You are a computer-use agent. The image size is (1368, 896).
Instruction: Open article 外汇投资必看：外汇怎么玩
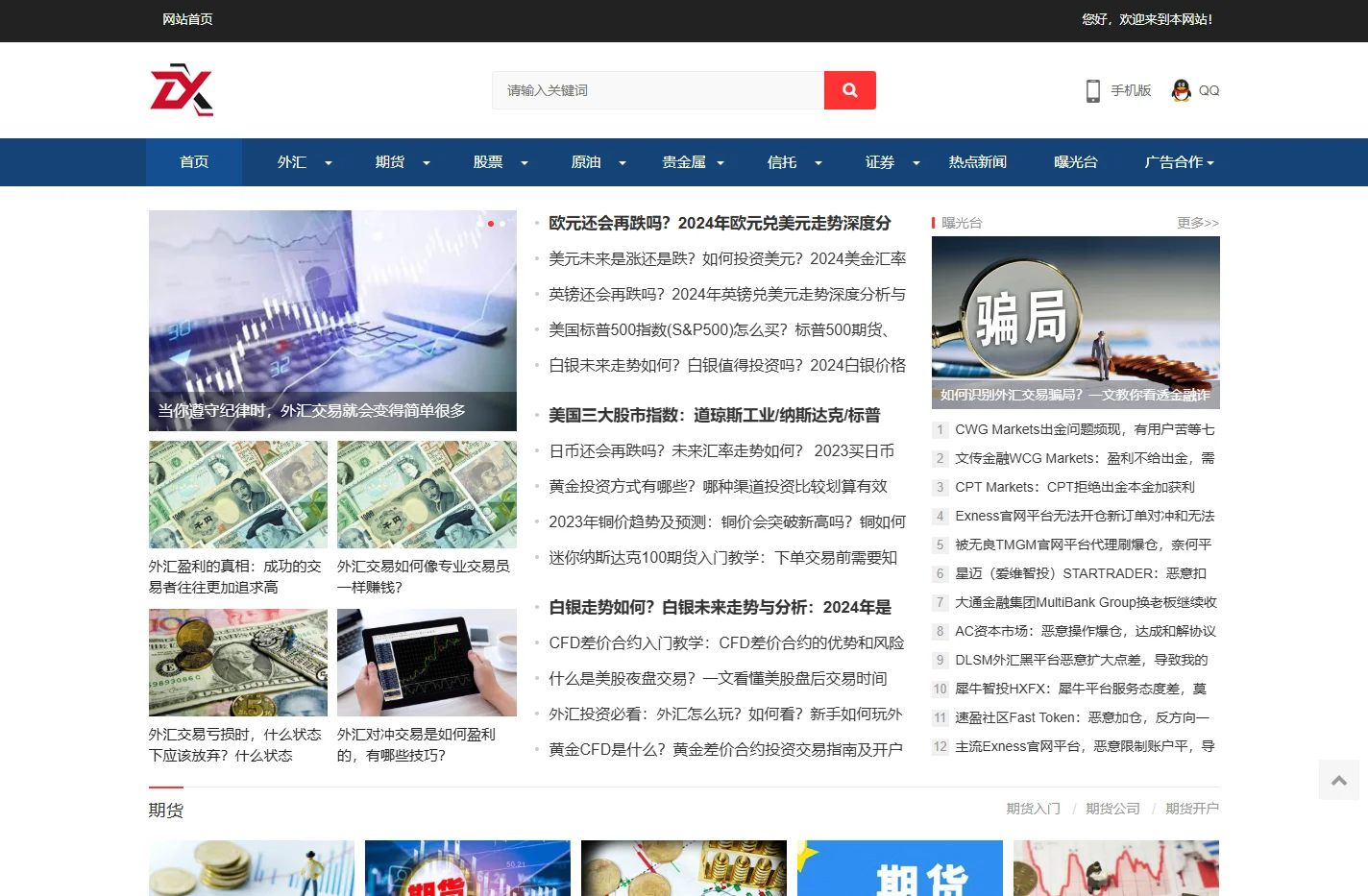point(725,714)
